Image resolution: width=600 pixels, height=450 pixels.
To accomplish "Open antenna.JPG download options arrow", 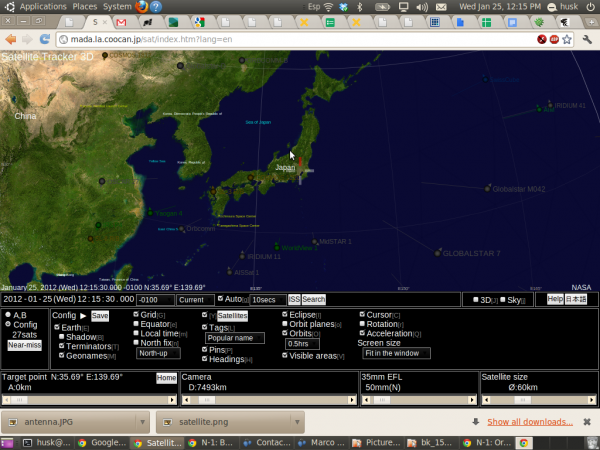I will point(142,422).
